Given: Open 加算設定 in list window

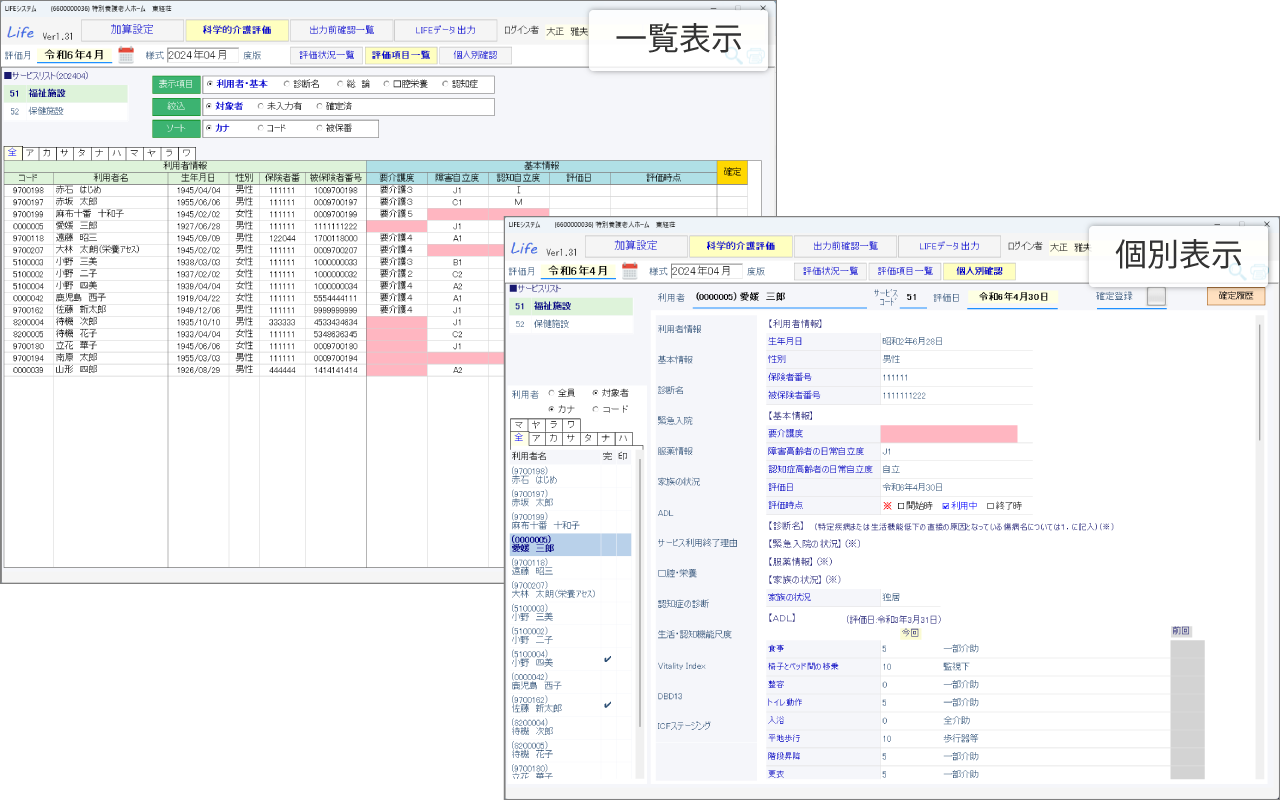Looking at the screenshot, I should pos(132,30).
